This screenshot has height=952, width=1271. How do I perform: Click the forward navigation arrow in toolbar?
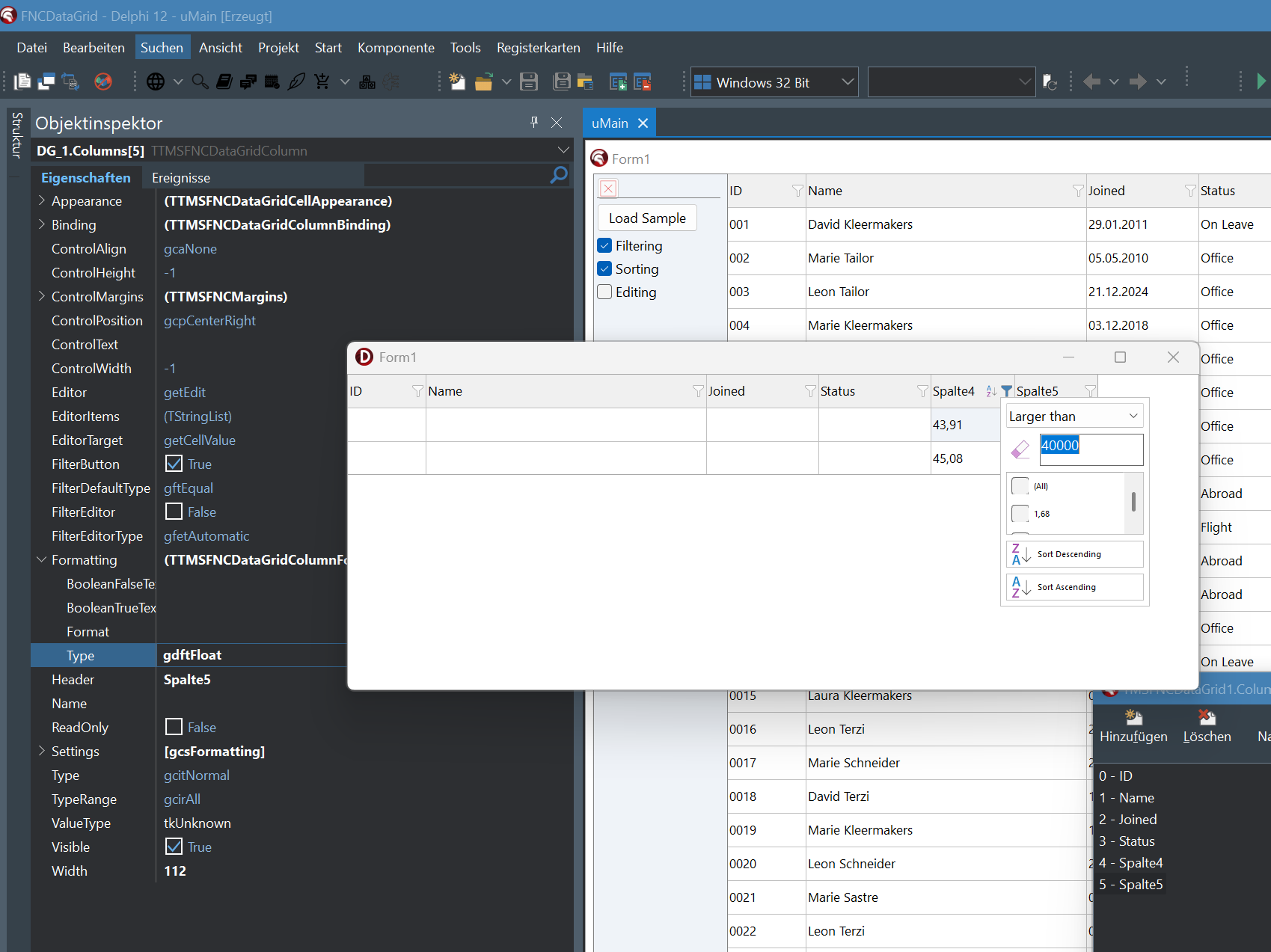pos(1138,82)
